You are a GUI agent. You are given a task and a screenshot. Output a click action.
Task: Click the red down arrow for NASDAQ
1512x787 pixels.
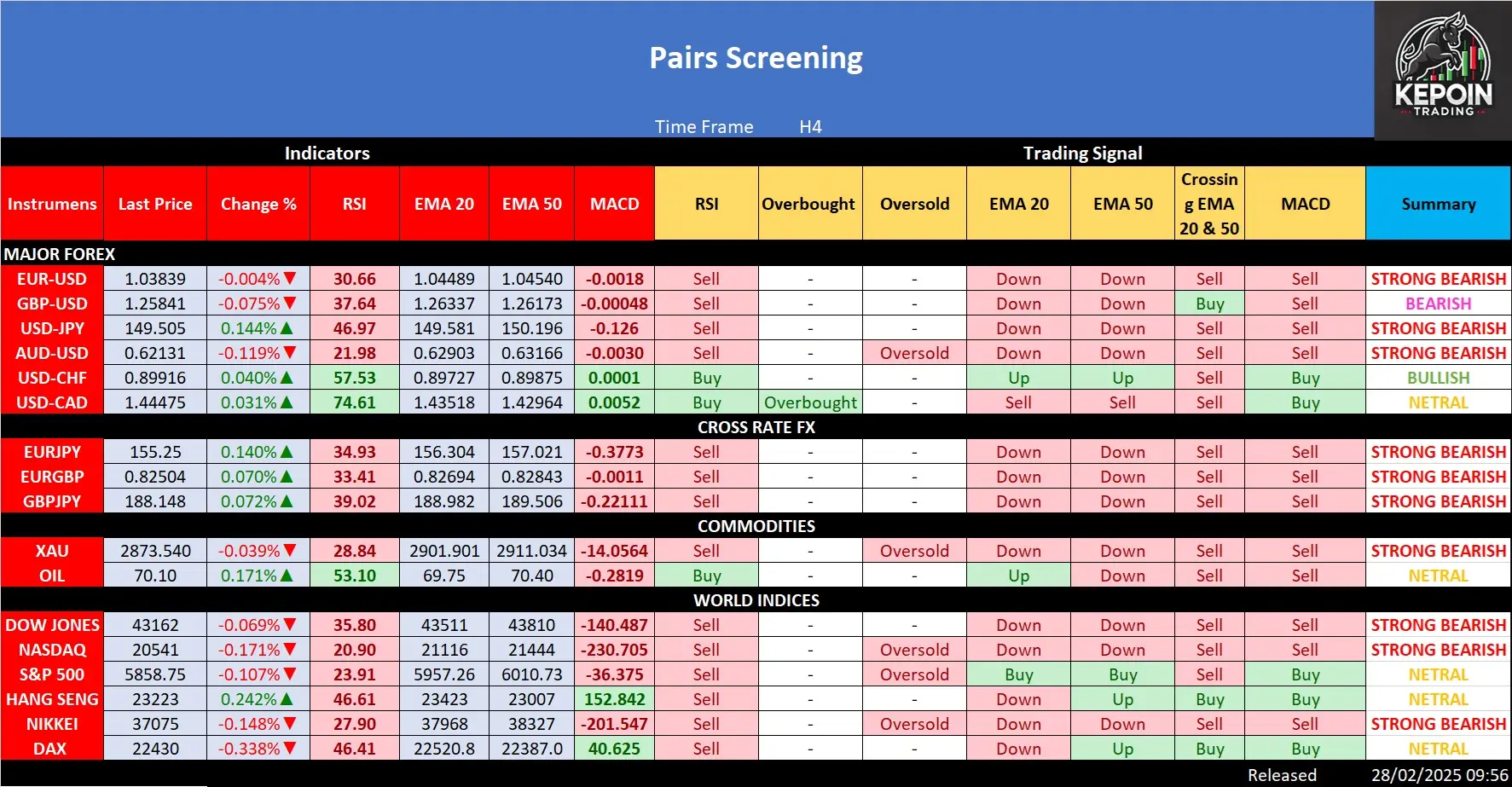click(x=291, y=650)
